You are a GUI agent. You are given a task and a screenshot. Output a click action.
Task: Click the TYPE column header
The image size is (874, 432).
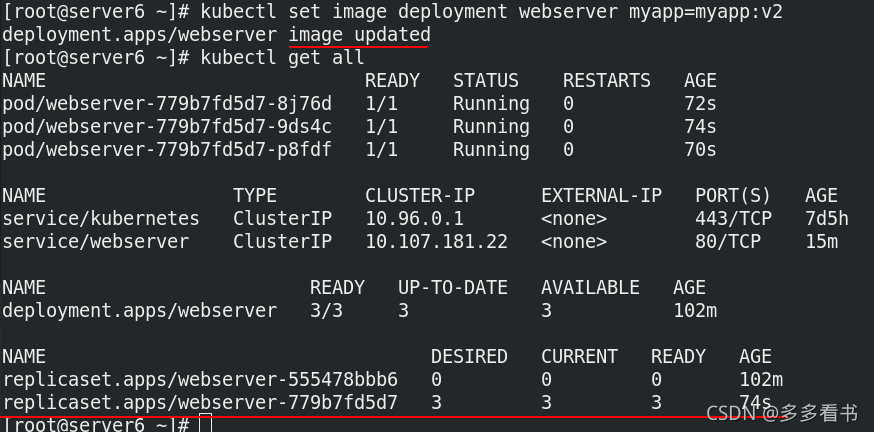click(255, 196)
